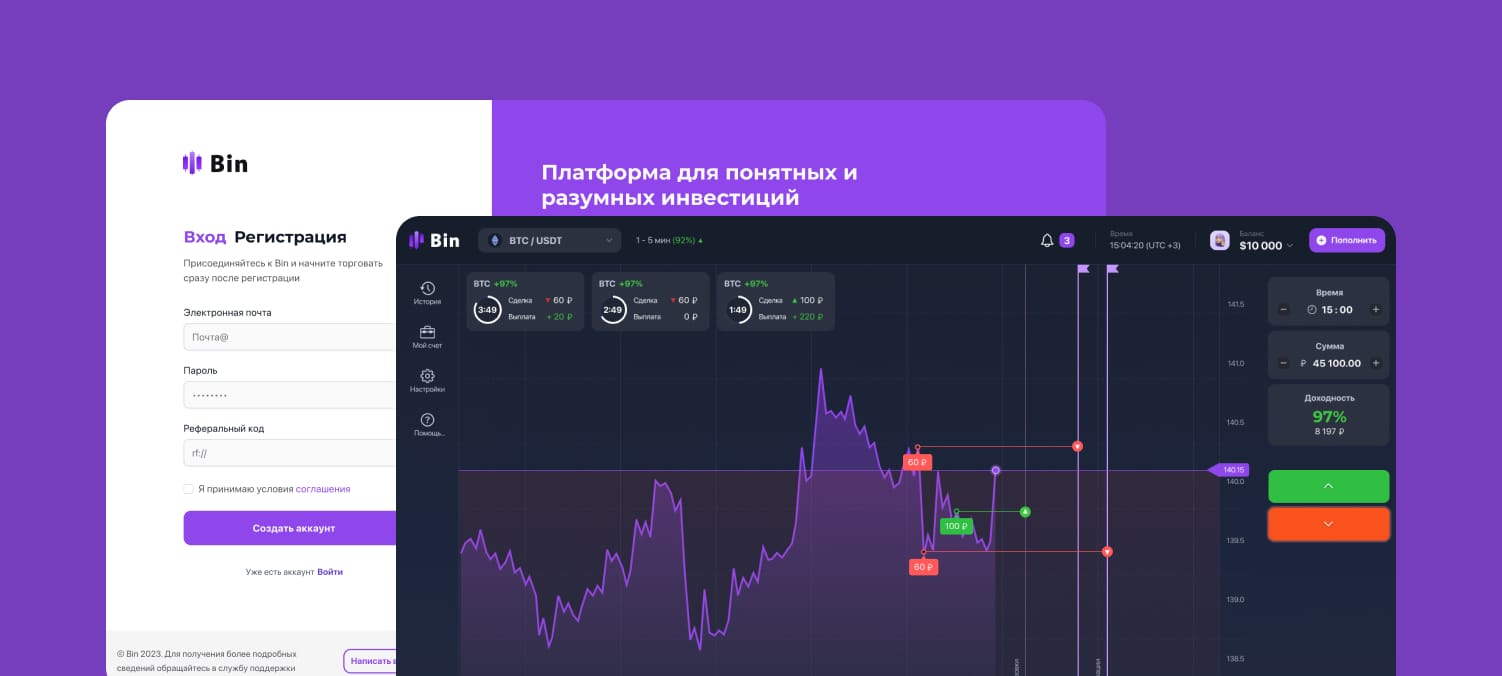Select the Вход tab
This screenshot has width=1502, height=676.
pos(206,237)
